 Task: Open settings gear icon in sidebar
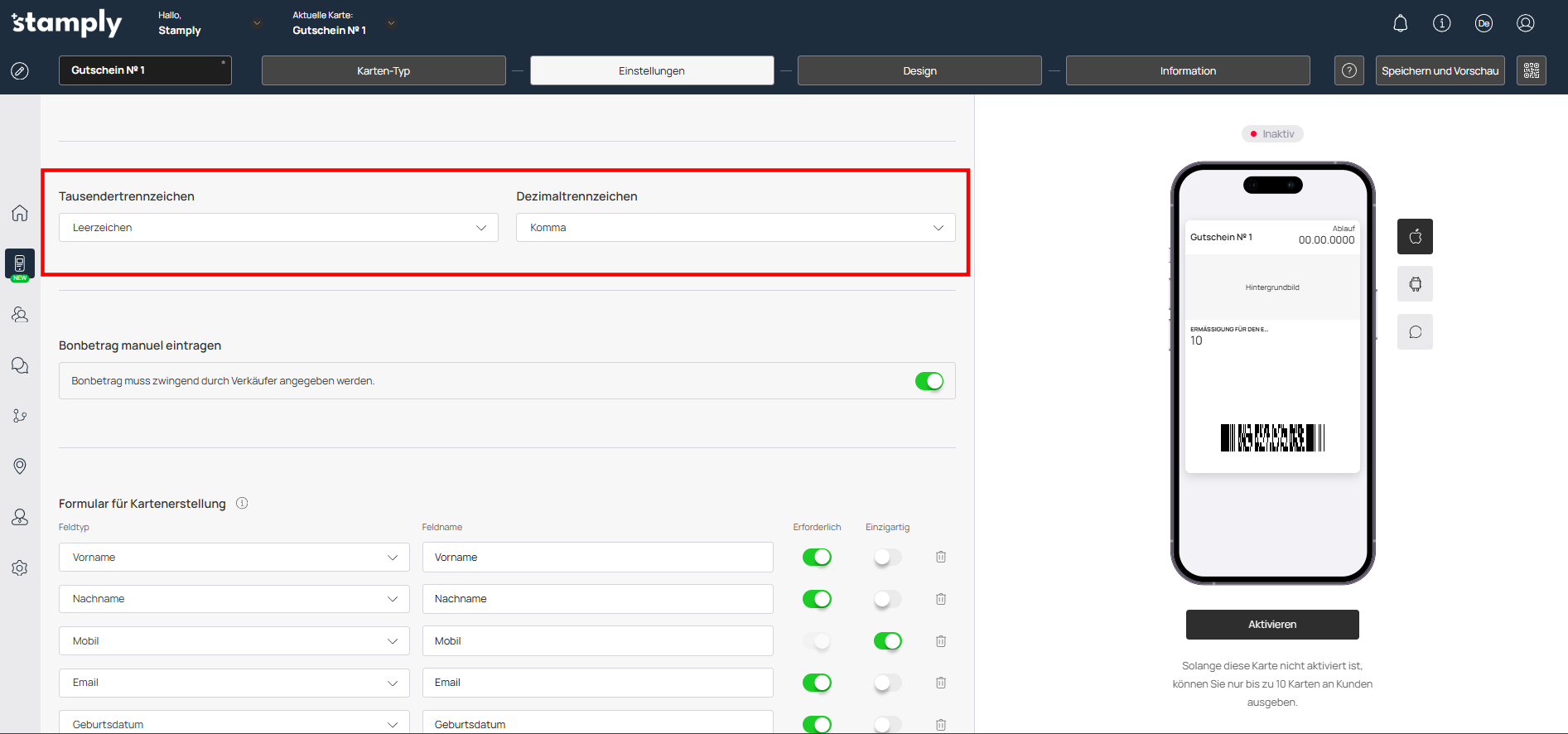[20, 568]
